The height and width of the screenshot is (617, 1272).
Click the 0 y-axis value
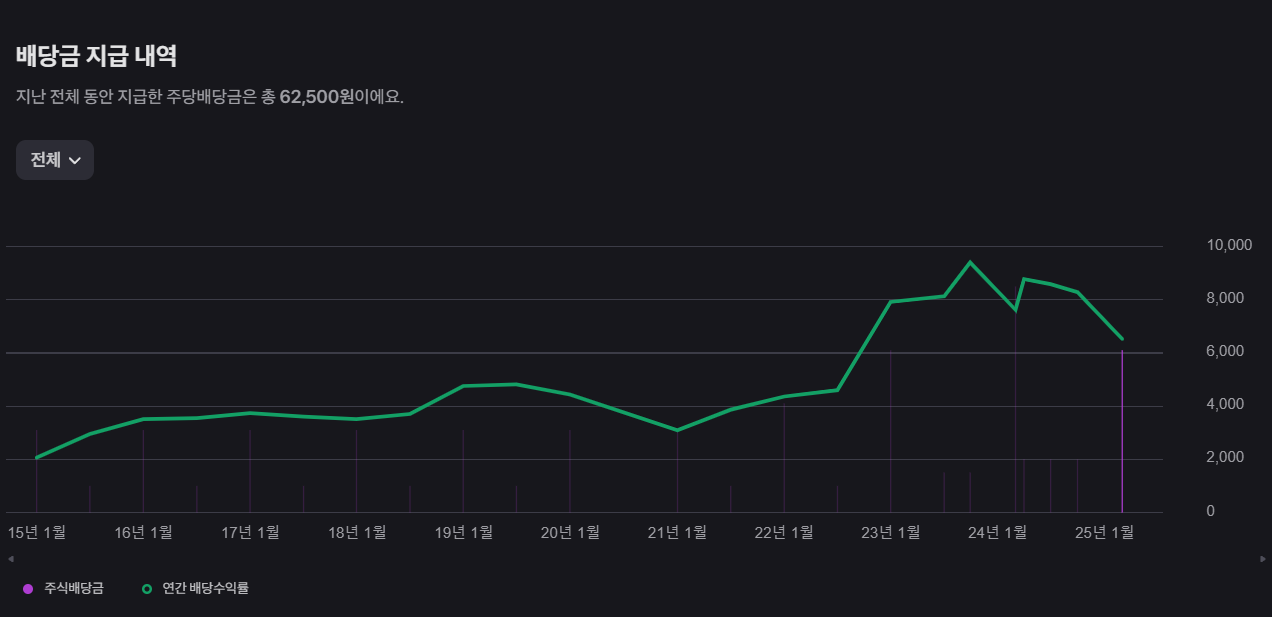click(1211, 511)
